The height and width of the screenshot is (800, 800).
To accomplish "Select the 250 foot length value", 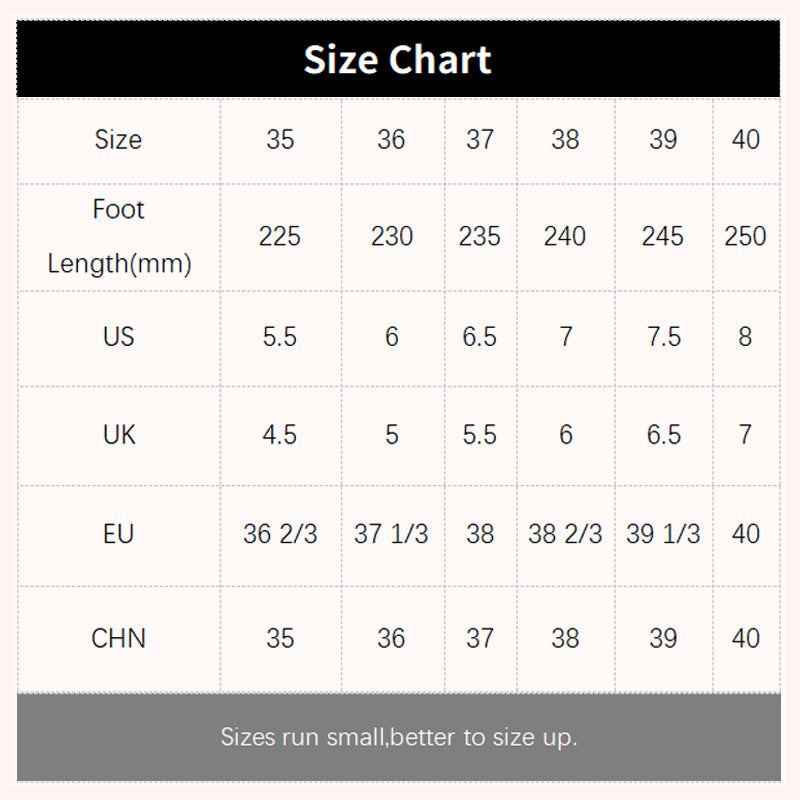I will click(x=745, y=237).
